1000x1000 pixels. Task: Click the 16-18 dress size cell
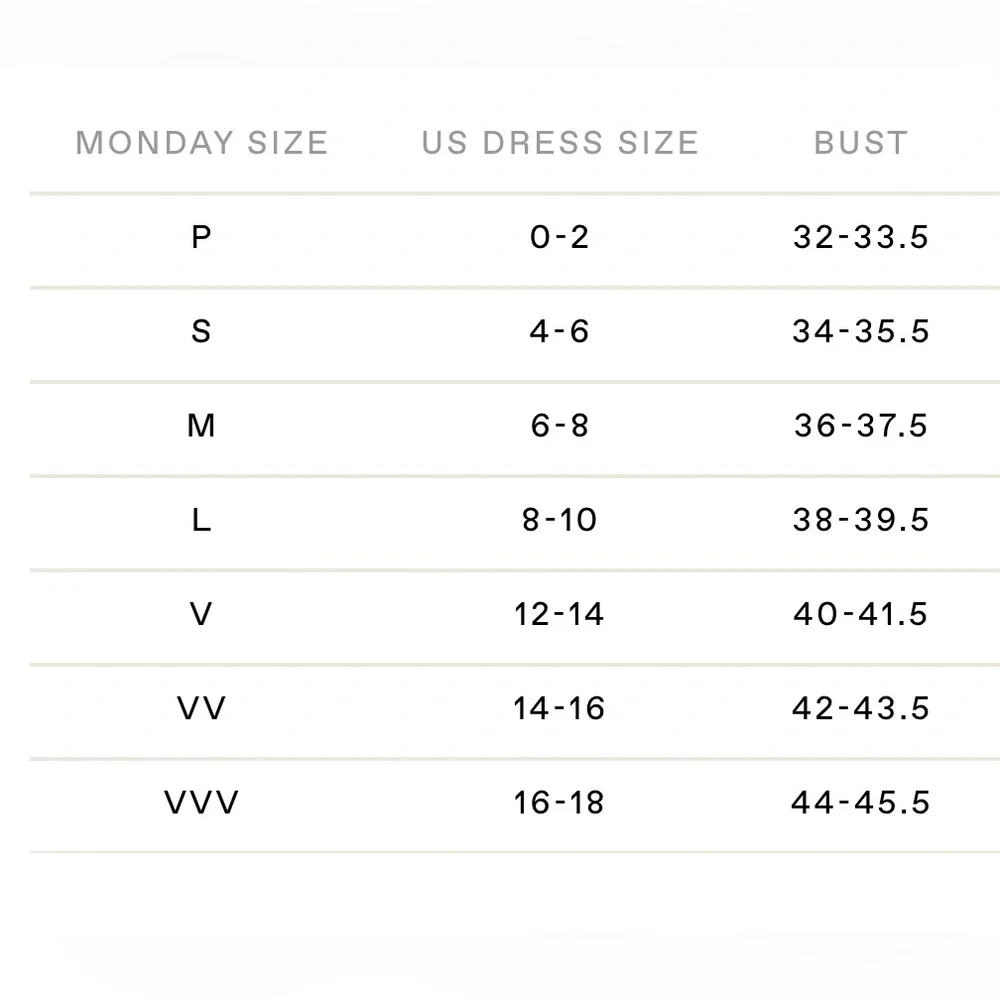[x=559, y=802]
